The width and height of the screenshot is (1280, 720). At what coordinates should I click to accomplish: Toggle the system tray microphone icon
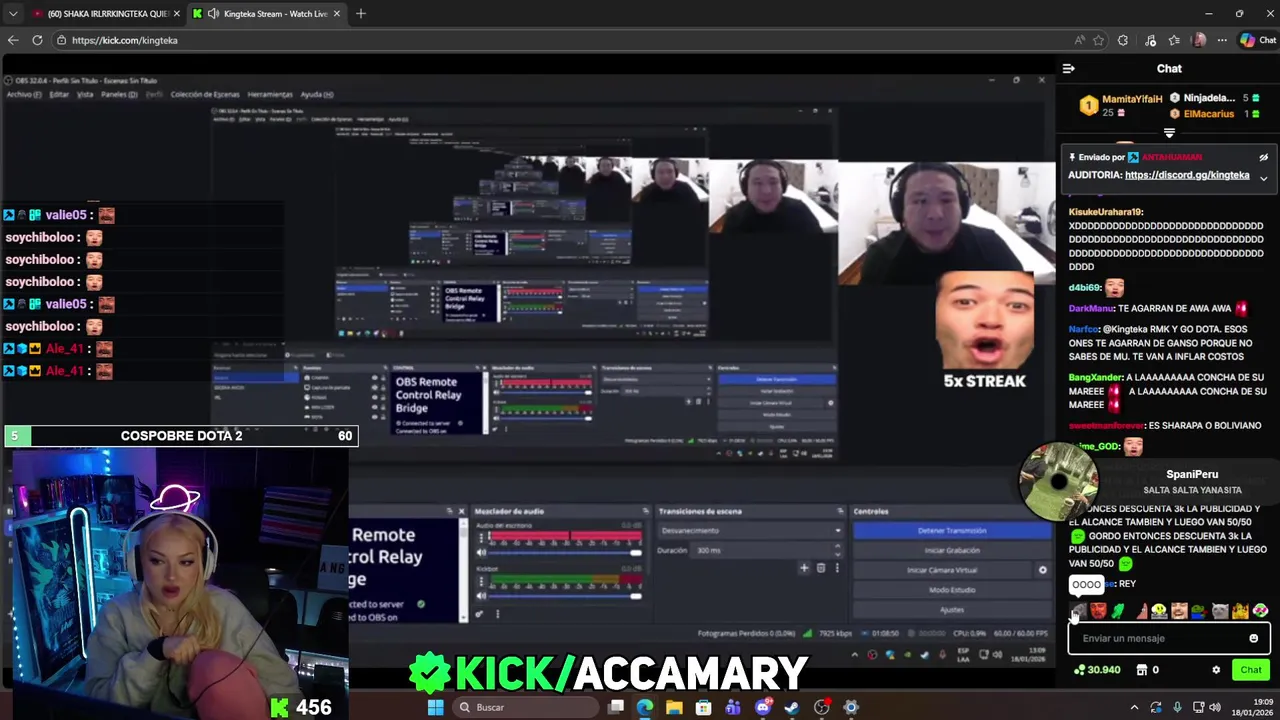pyautogui.click(x=1178, y=707)
